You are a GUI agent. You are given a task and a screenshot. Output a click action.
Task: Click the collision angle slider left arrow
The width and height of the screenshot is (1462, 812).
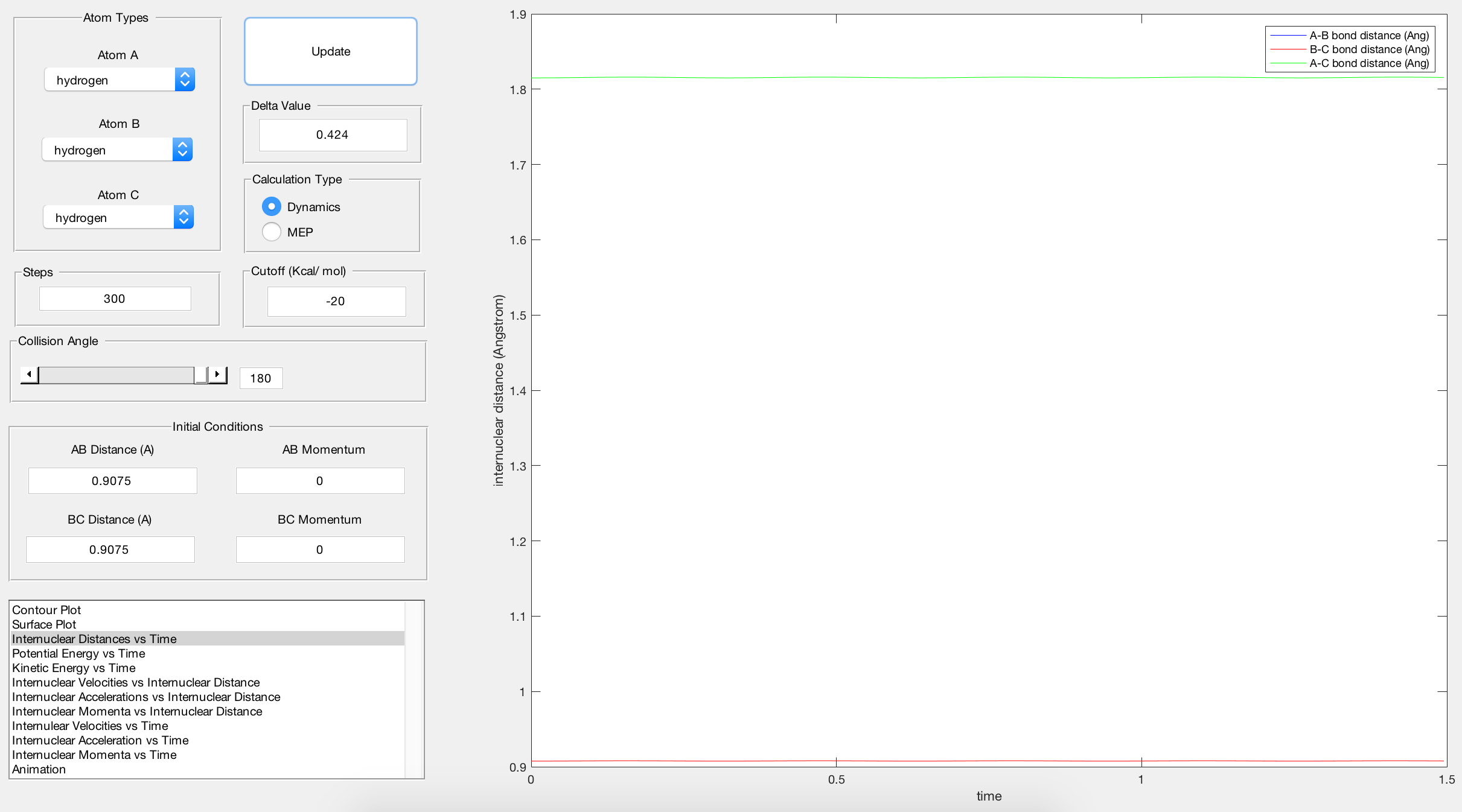point(29,375)
